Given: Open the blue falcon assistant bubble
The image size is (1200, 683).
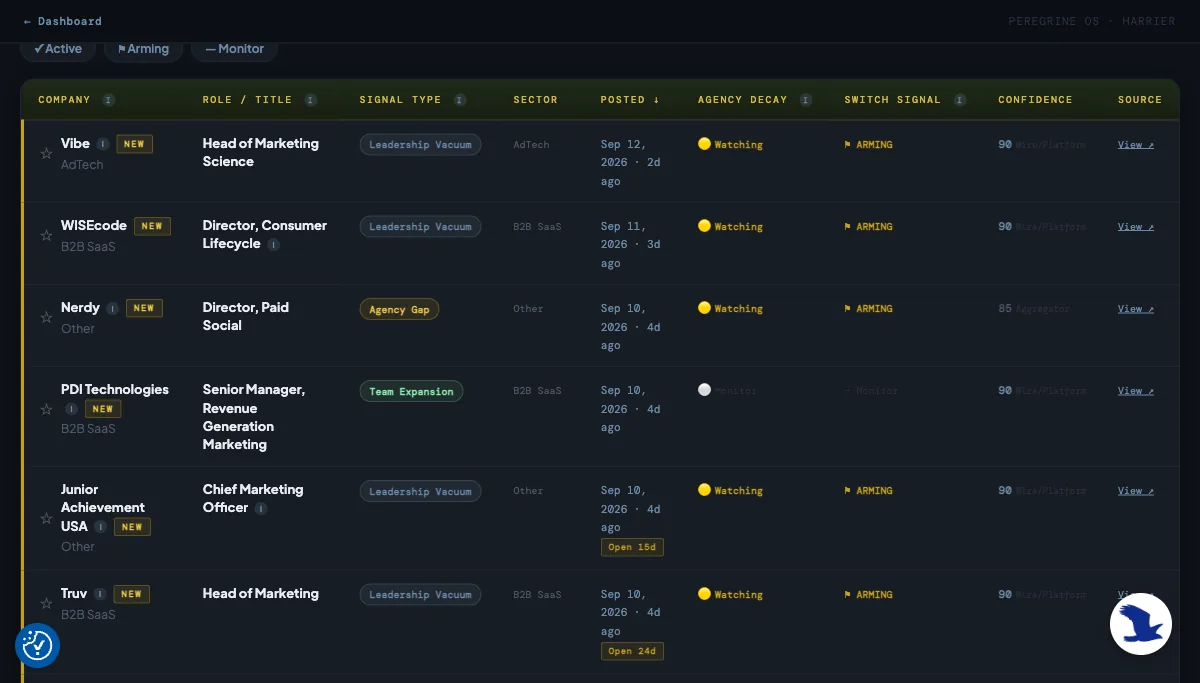Looking at the screenshot, I should point(1140,623).
